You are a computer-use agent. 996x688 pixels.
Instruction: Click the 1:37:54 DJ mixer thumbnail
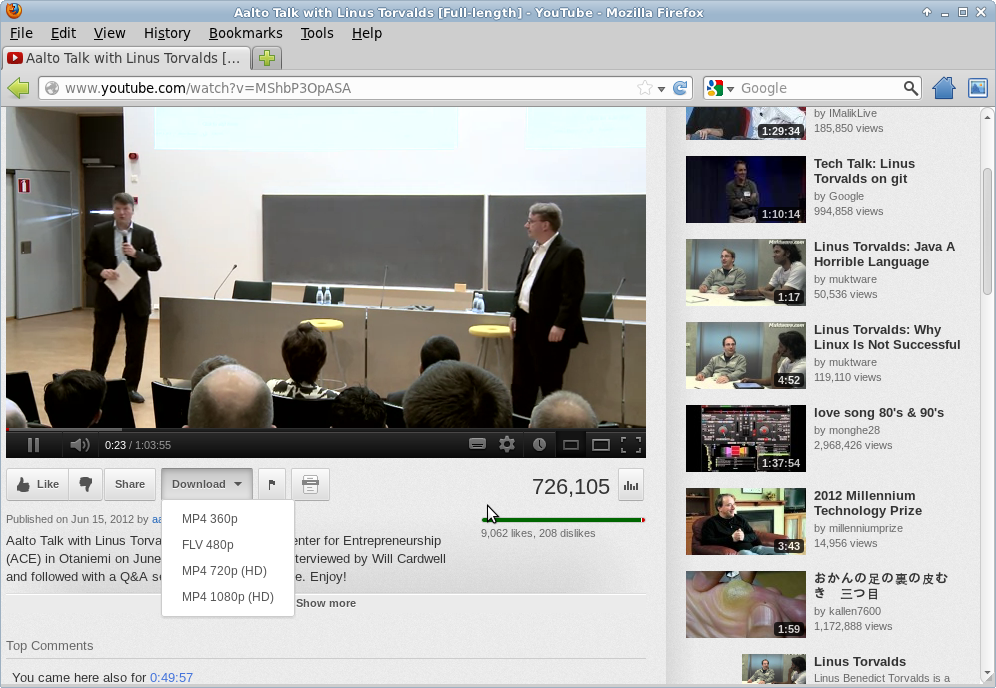(746, 438)
